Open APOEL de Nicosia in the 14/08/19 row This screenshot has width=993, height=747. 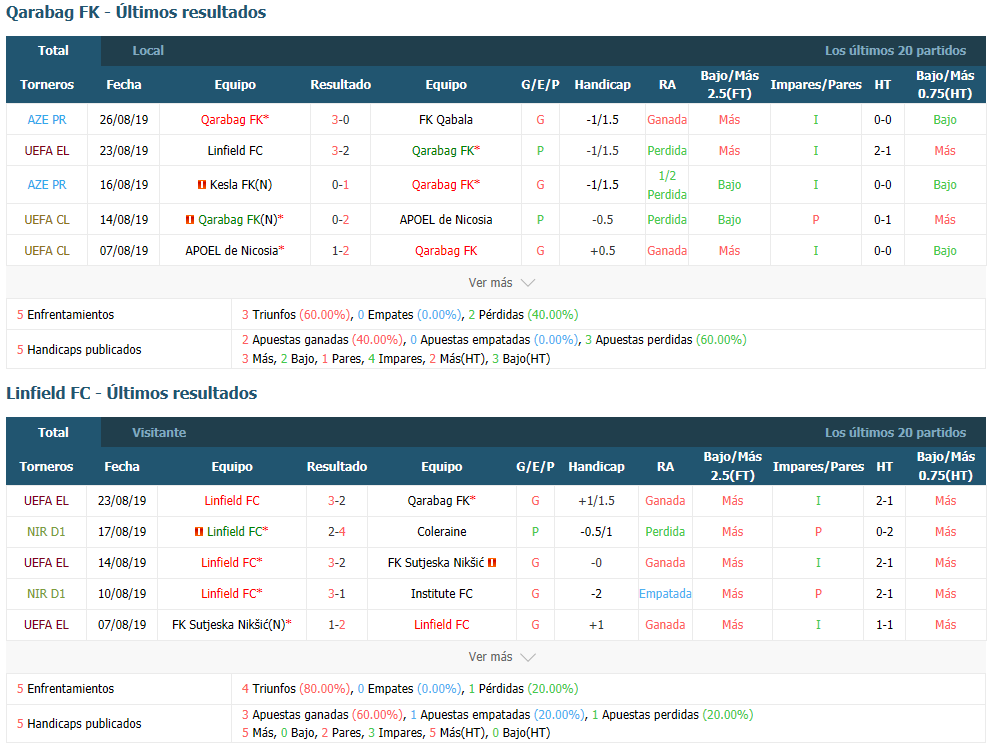(x=446, y=220)
